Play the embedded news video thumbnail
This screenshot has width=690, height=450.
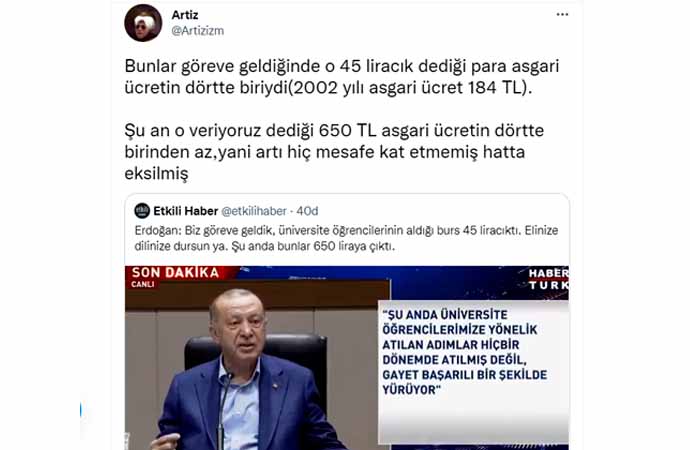point(347,358)
